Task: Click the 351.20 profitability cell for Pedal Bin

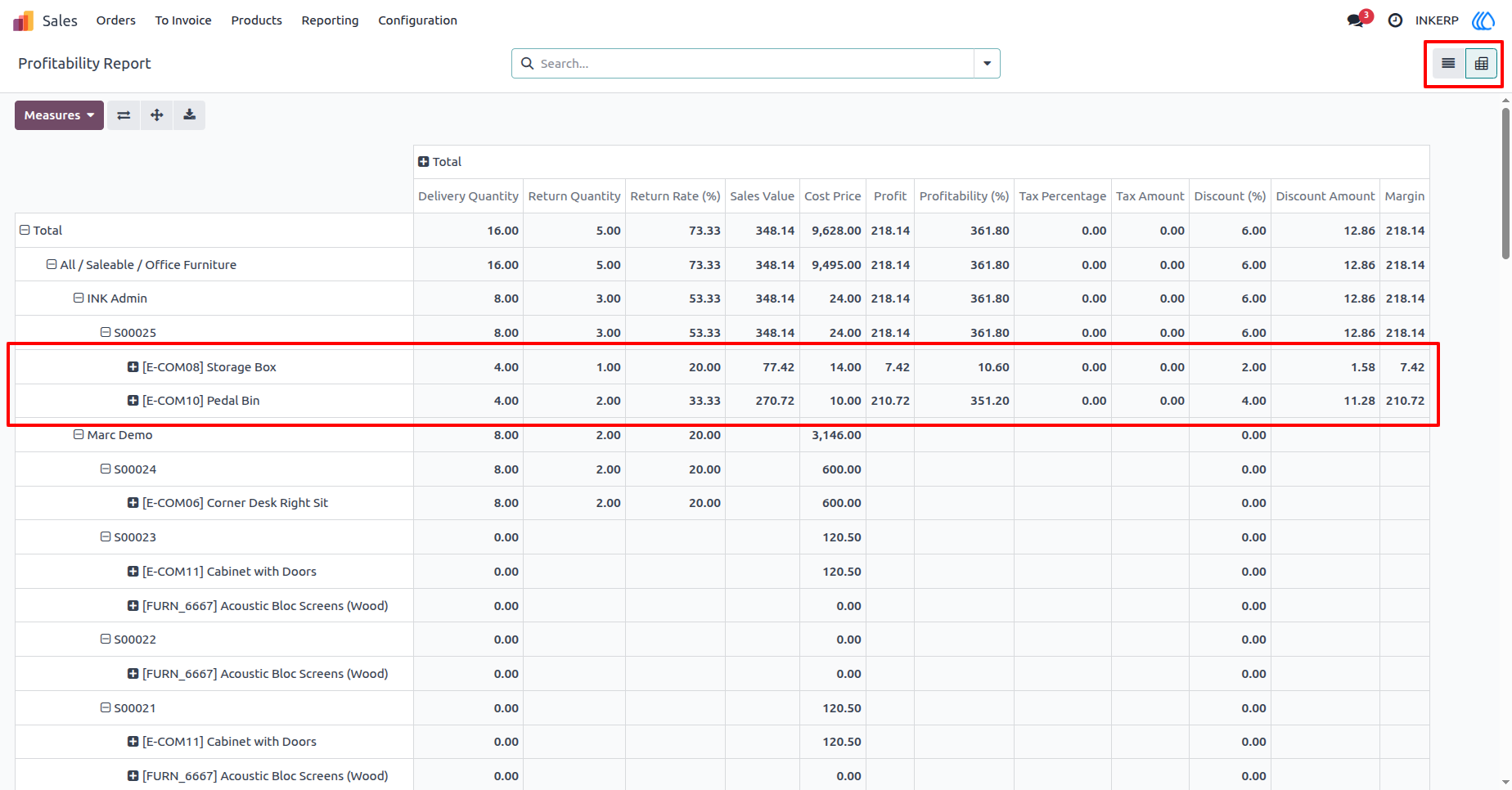Action: coord(964,401)
